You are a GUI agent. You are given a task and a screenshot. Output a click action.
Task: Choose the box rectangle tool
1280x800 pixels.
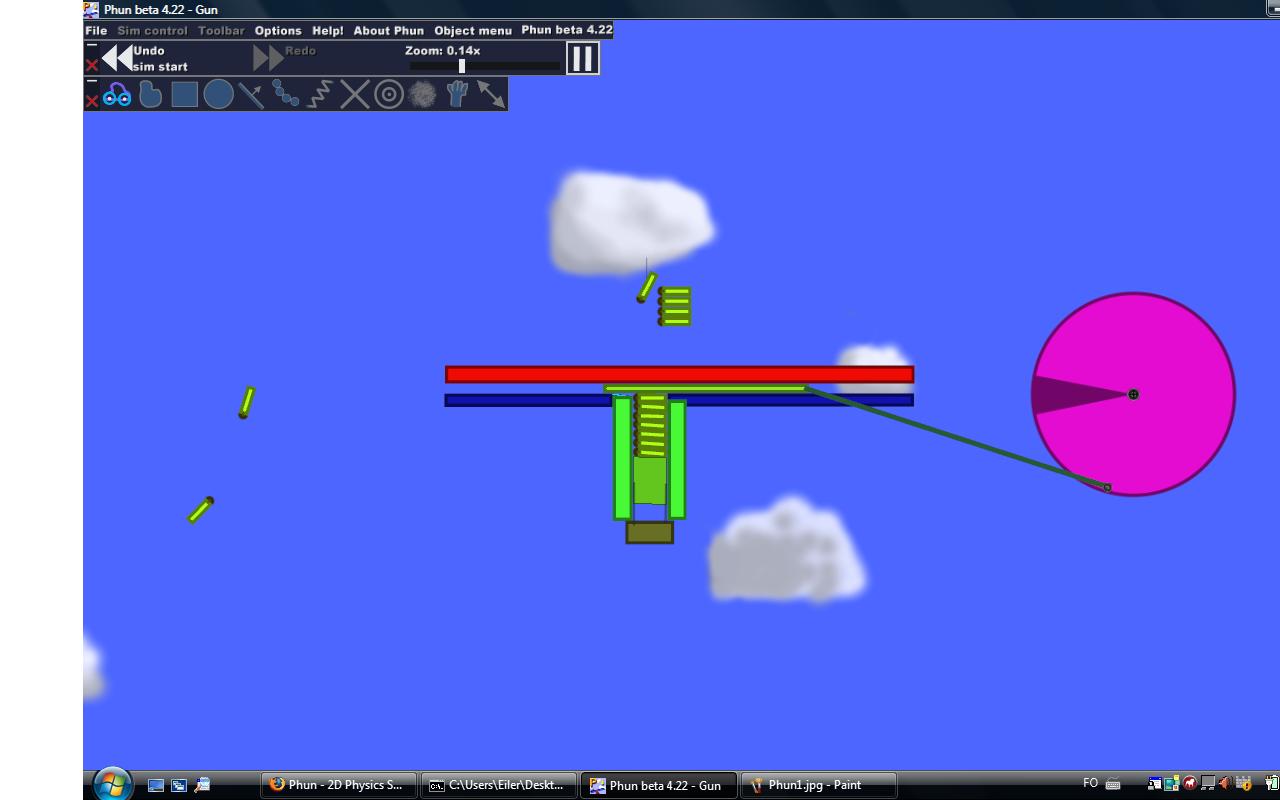pyautogui.click(x=184, y=95)
